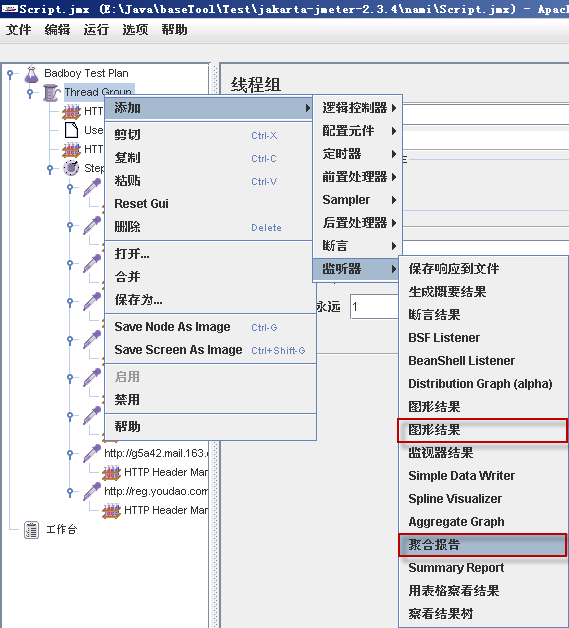Open the 逻辑控制器 submenu
The image size is (569, 628).
(x=357, y=108)
